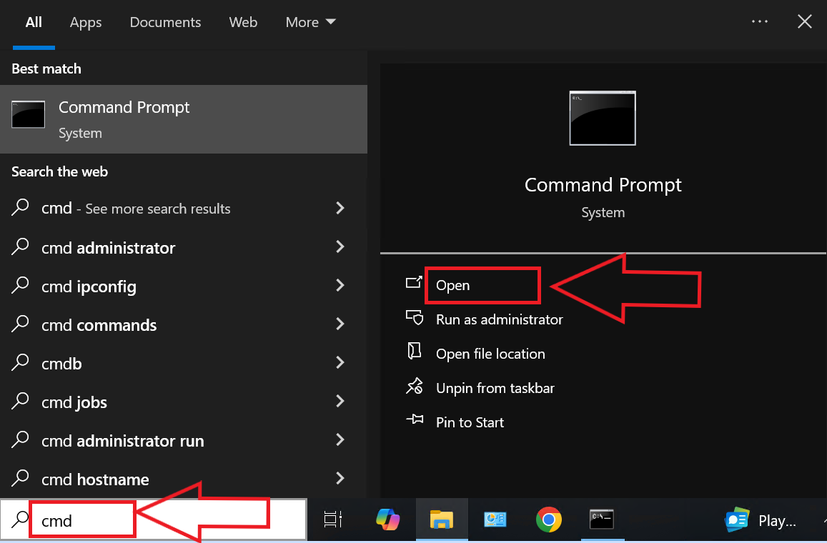Screen dimensions: 827x543
Task: Switch to the All search tab
Action: [33, 23]
